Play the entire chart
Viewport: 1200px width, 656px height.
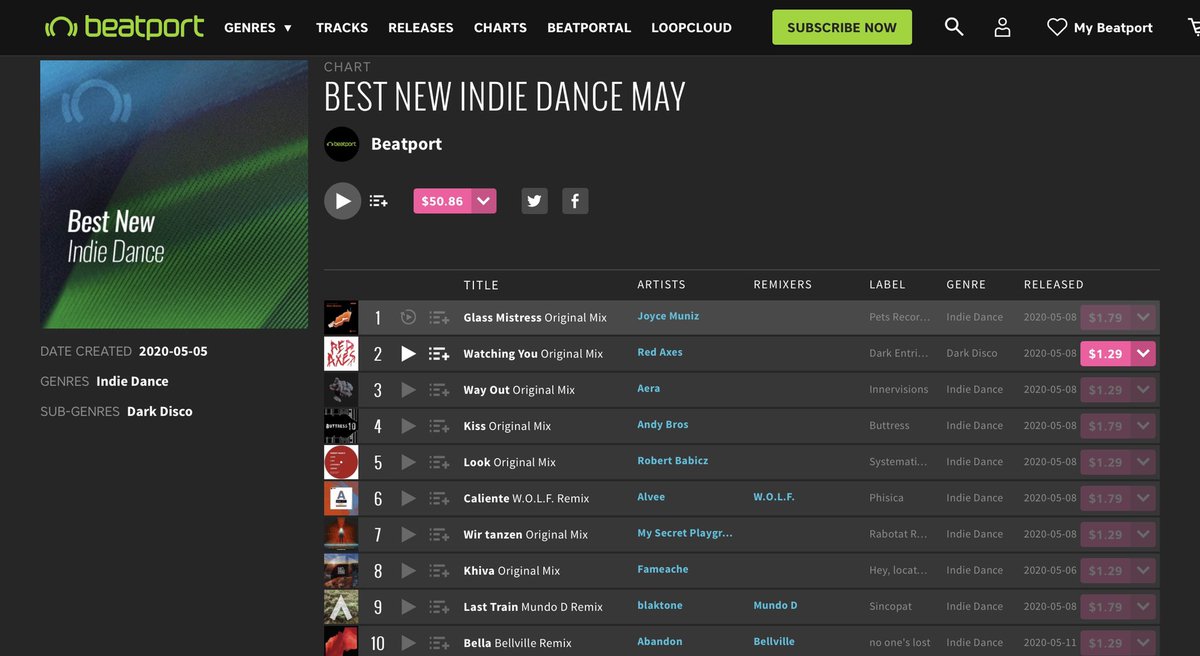point(342,201)
